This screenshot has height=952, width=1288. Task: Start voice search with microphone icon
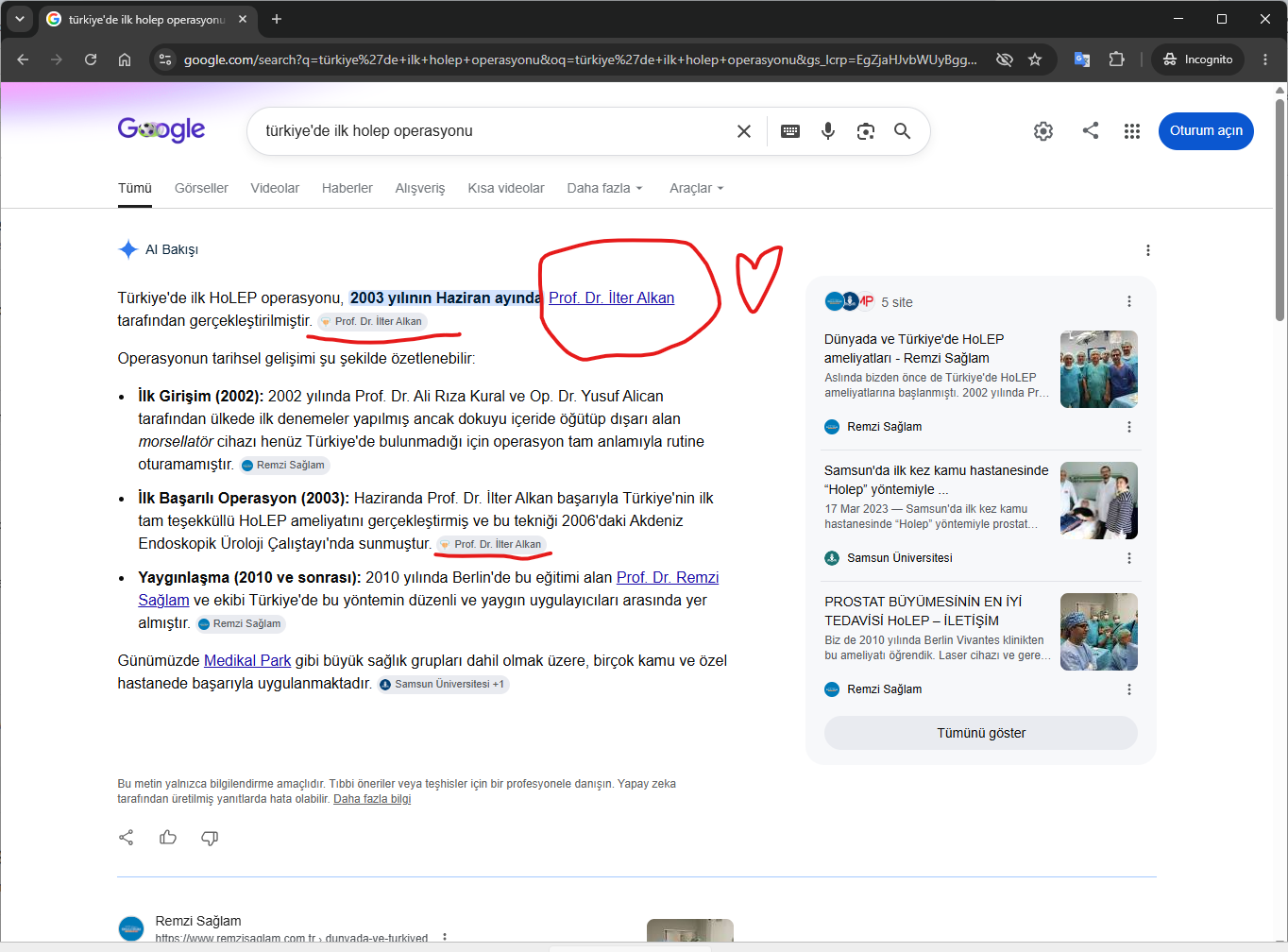[828, 131]
